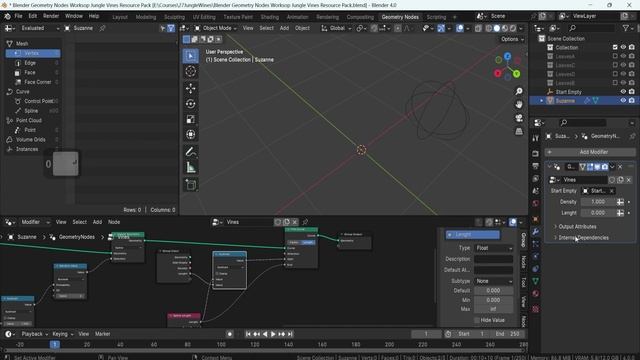Adjust the Density value slider

pos(598,202)
